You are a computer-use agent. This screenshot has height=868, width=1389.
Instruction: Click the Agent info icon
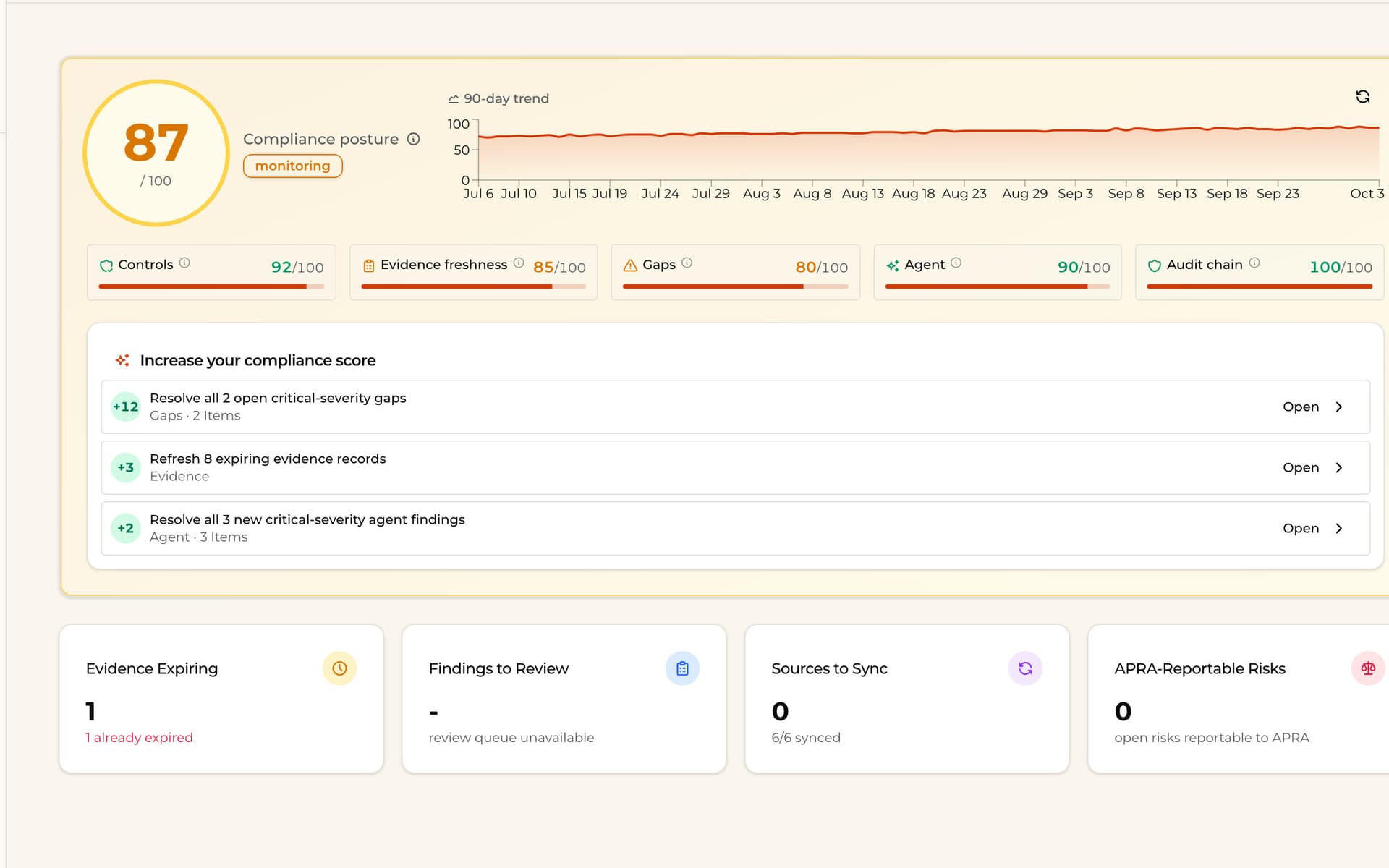coord(956,263)
